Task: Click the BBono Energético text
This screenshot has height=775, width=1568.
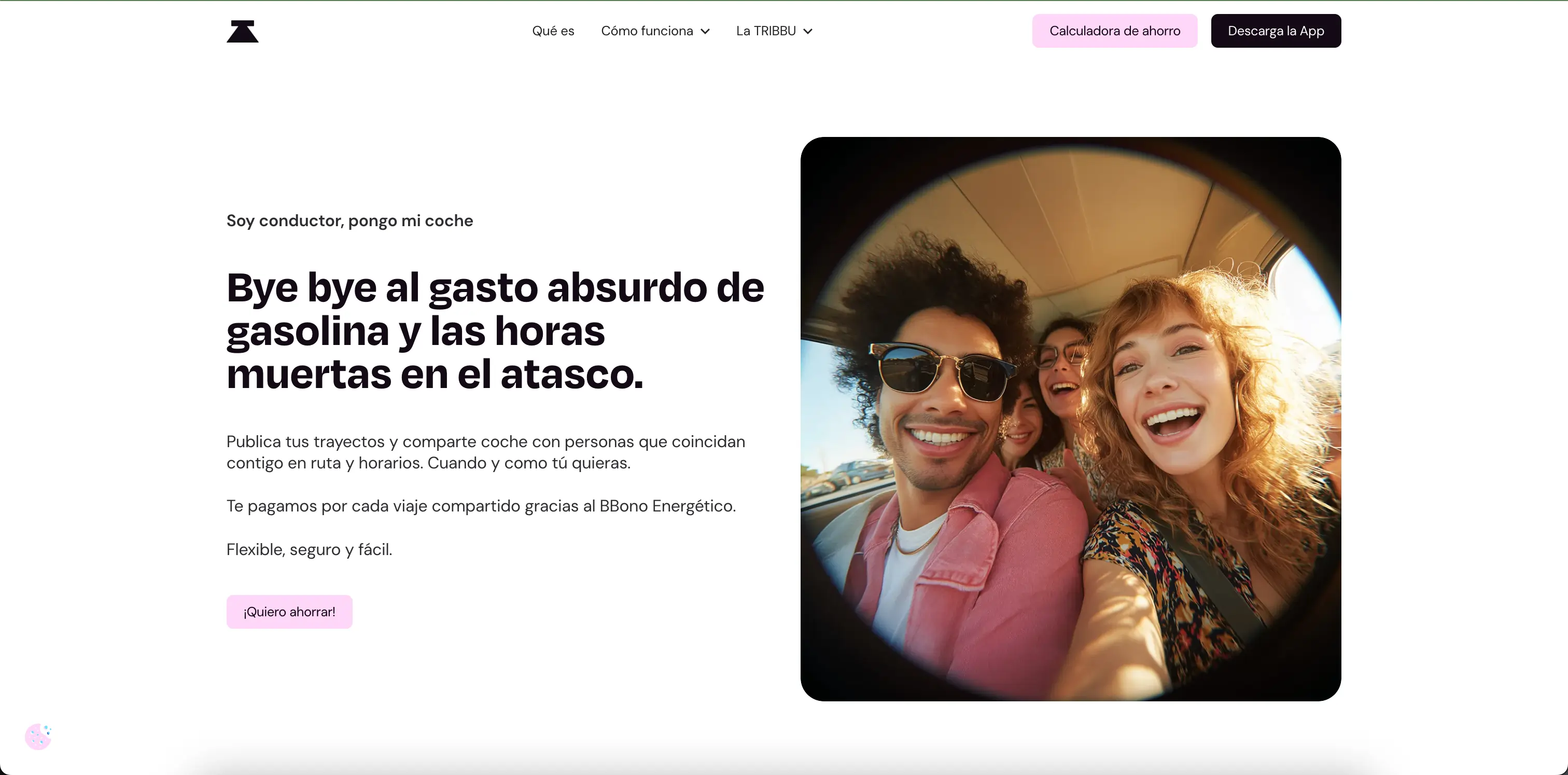Action: 667,506
